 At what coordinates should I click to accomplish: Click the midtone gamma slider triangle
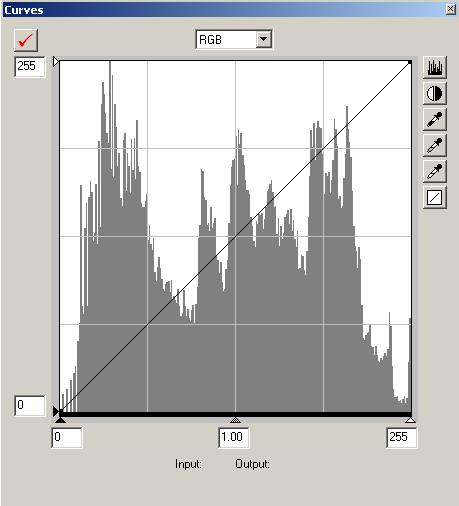235,420
